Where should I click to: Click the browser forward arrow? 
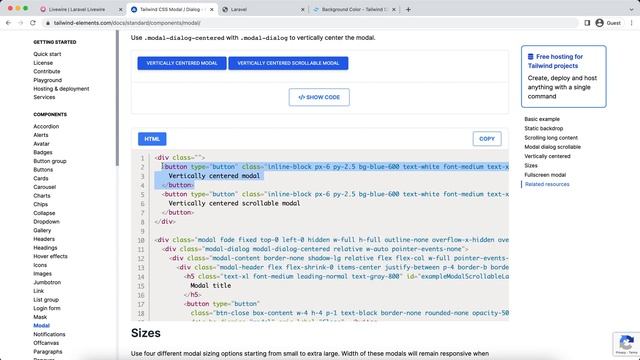tap(20, 23)
